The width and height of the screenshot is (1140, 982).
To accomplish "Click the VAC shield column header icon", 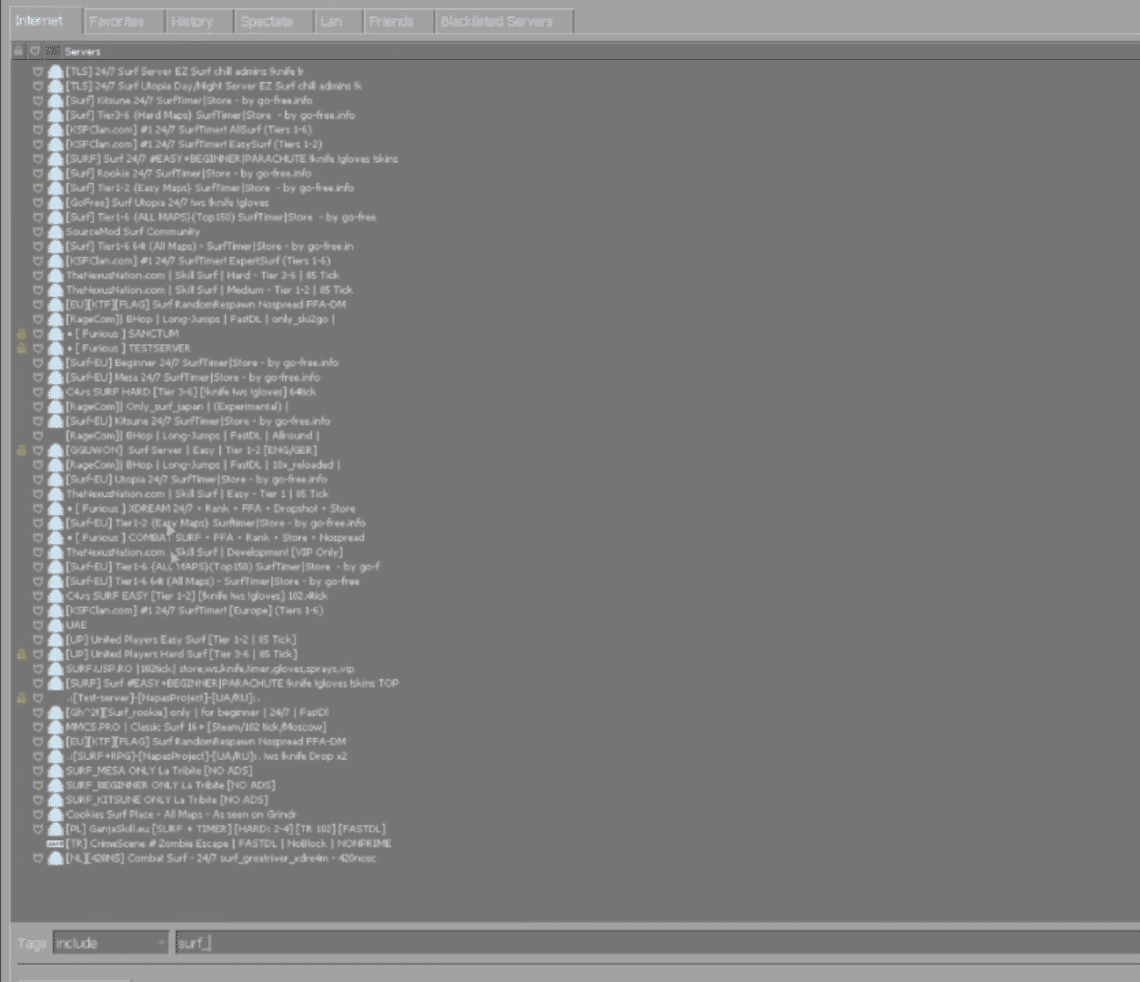I will coord(35,51).
